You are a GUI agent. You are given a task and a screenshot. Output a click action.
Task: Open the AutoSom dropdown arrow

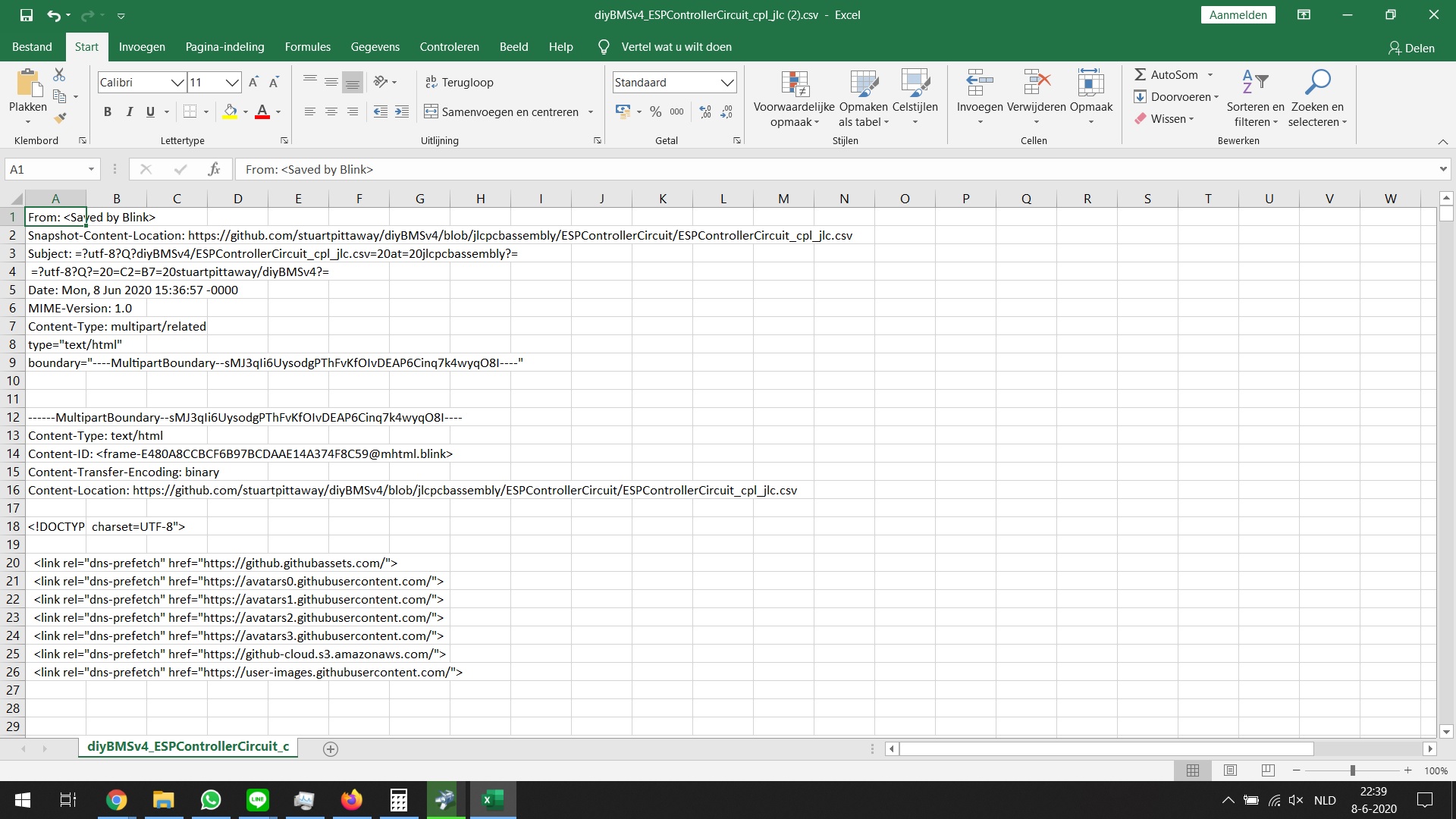pyautogui.click(x=1210, y=74)
